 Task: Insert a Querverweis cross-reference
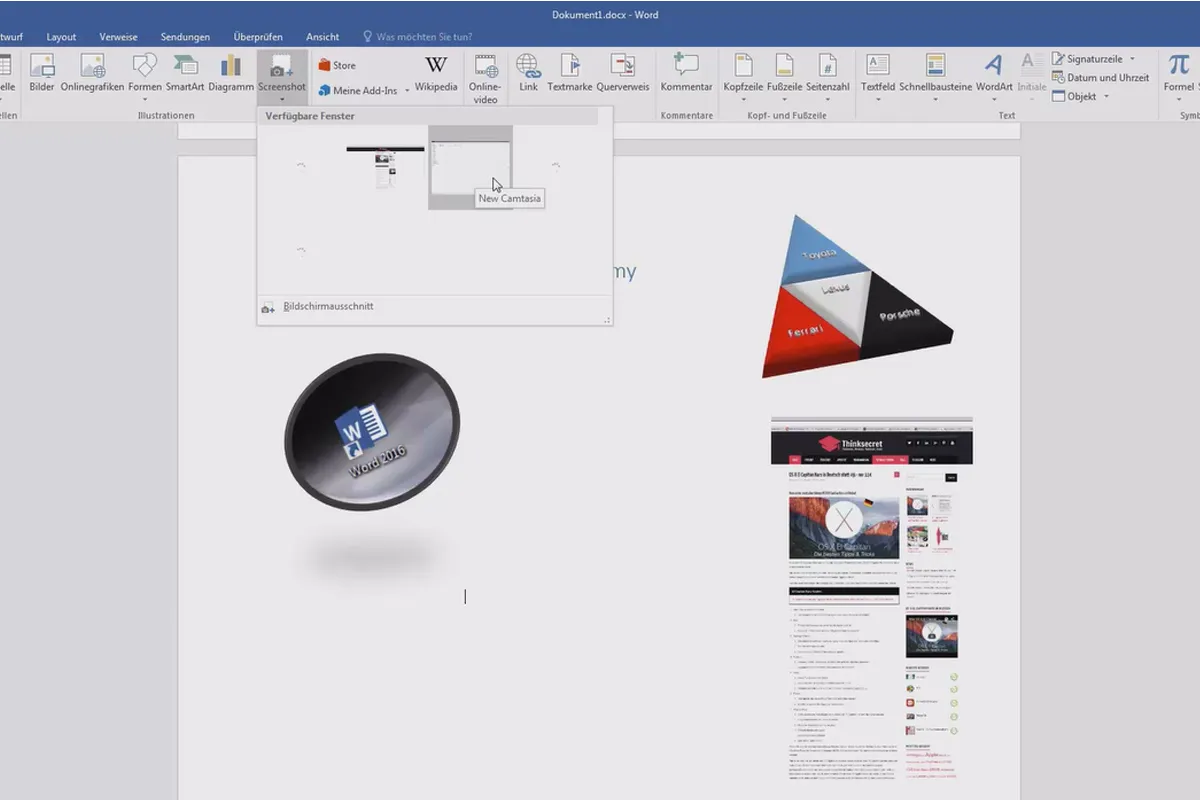click(623, 73)
